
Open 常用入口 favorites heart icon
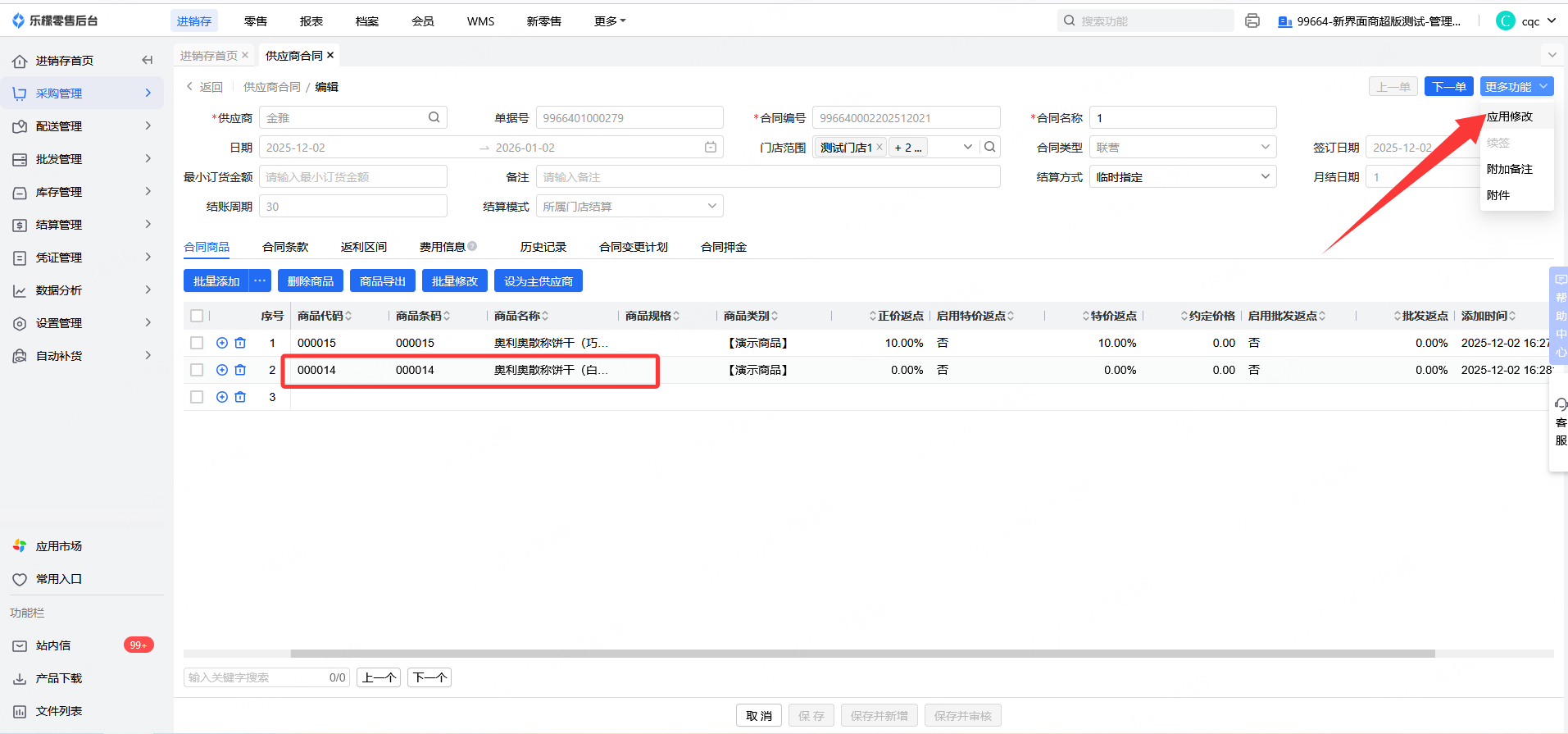[x=20, y=579]
